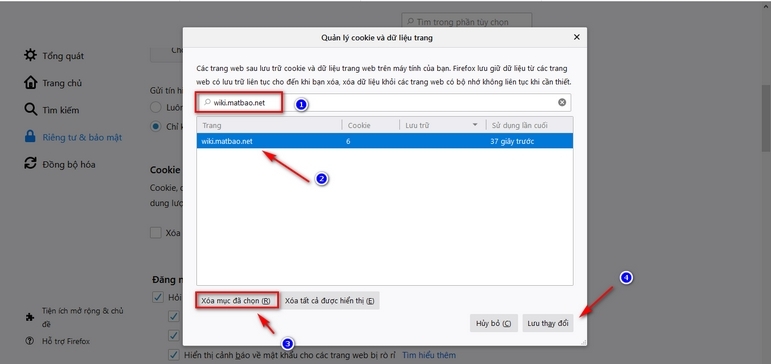
Task: Click Xóa mục đã chọn button
Action: click(x=237, y=301)
